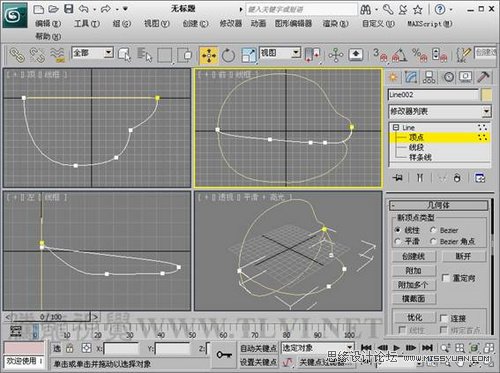The image size is (500, 373).
Task: Open Select by Name list
Action: pyautogui.click(x=145, y=55)
